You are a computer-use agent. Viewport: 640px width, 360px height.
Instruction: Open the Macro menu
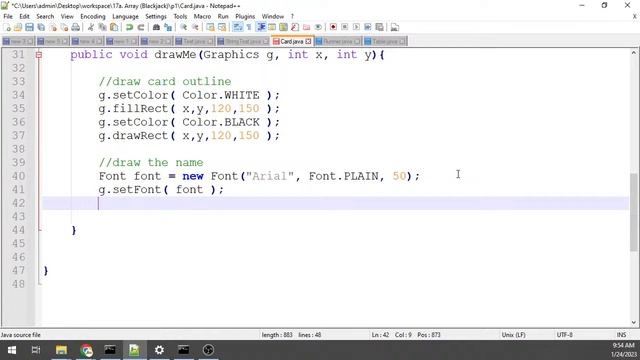[x=202, y=16]
